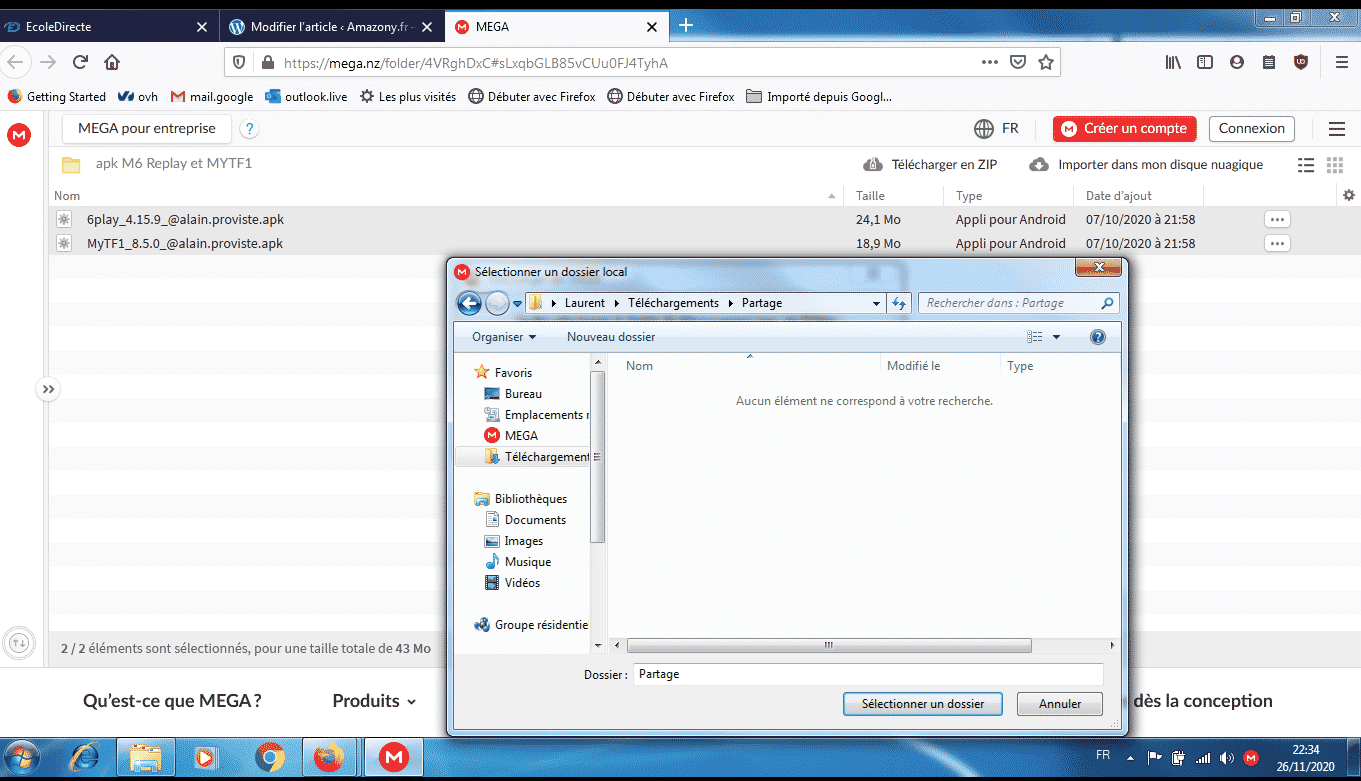Open options for MyTF1_8.5.0 file
Image resolution: width=1361 pixels, height=781 pixels.
click(x=1277, y=243)
